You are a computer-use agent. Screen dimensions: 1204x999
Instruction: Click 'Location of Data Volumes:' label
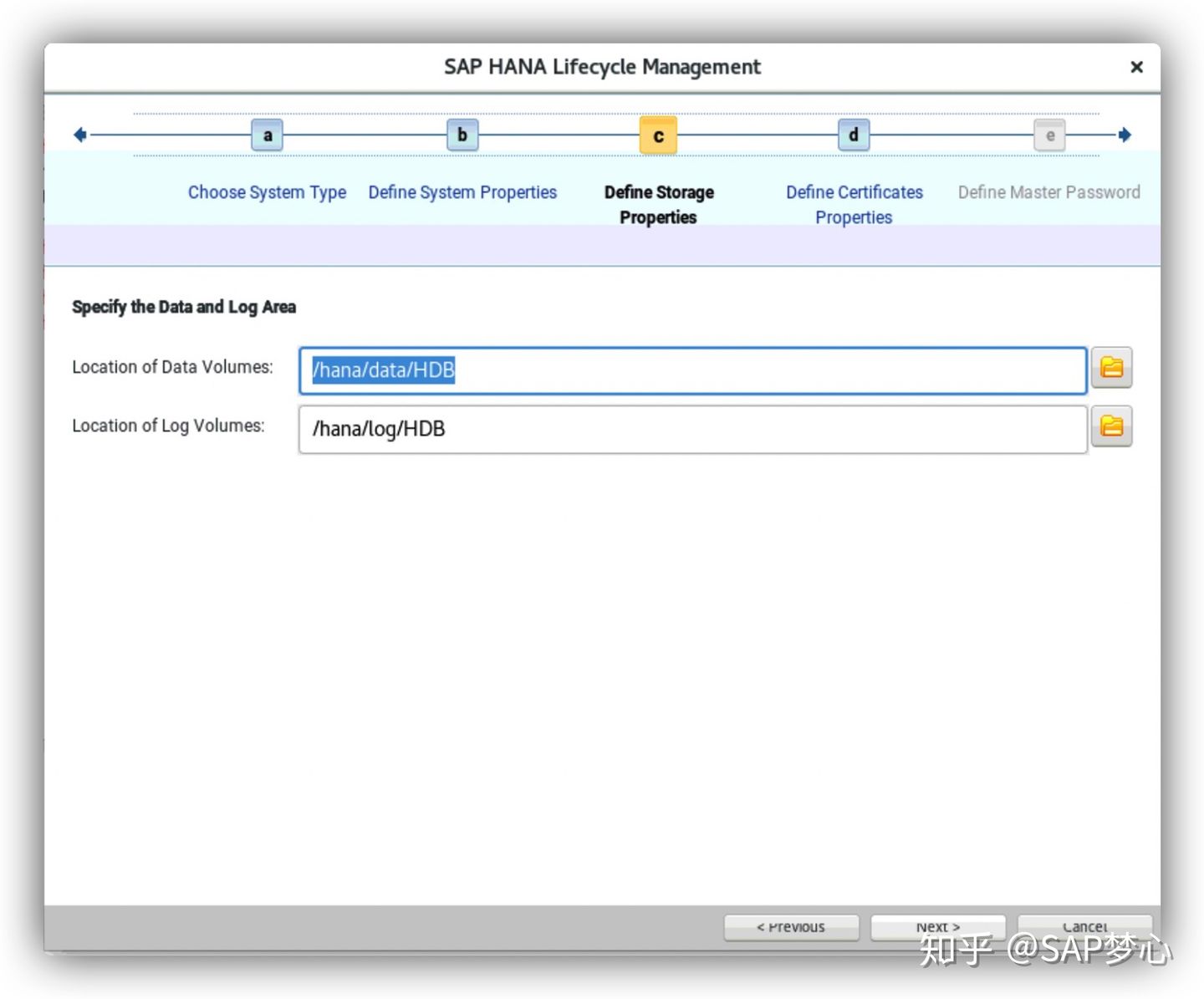(x=172, y=367)
